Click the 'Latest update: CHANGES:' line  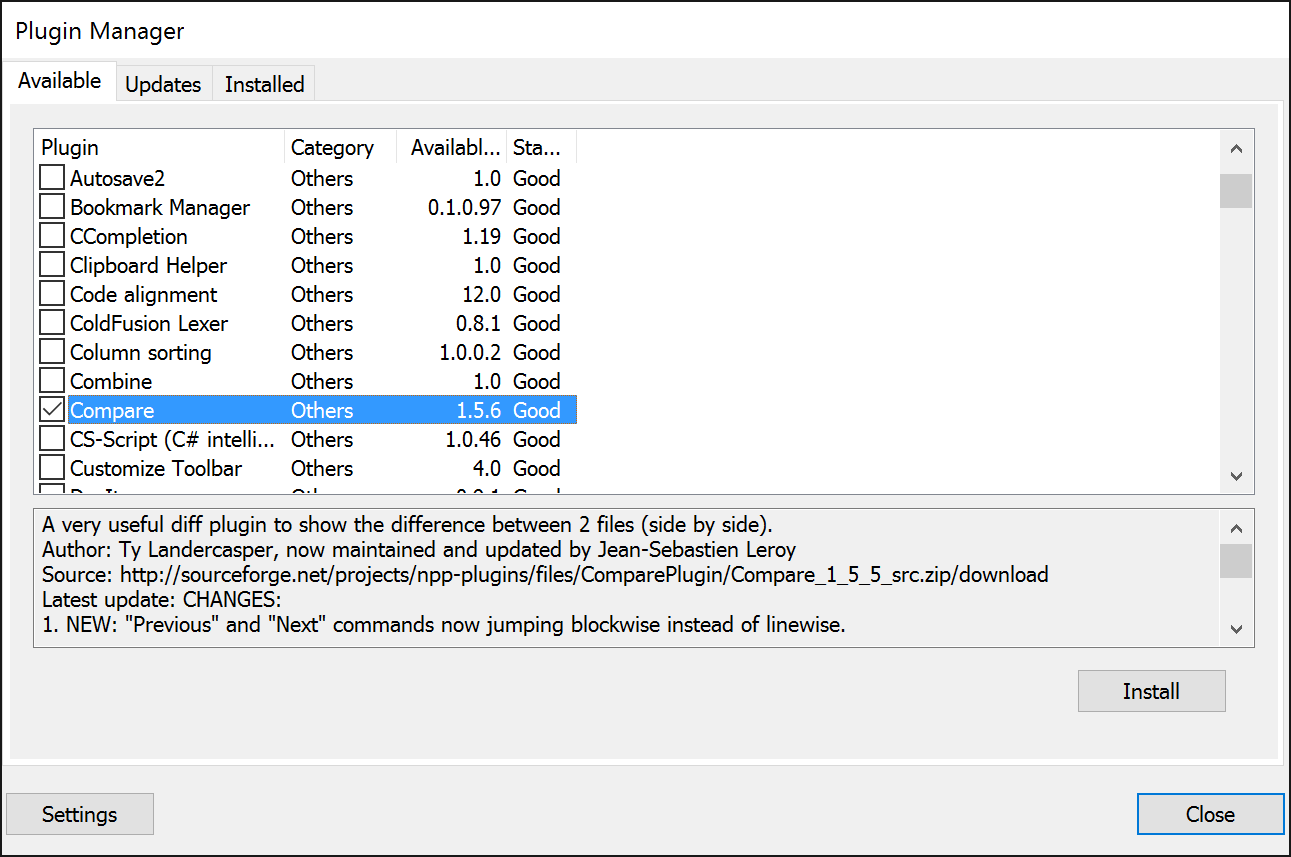162,600
